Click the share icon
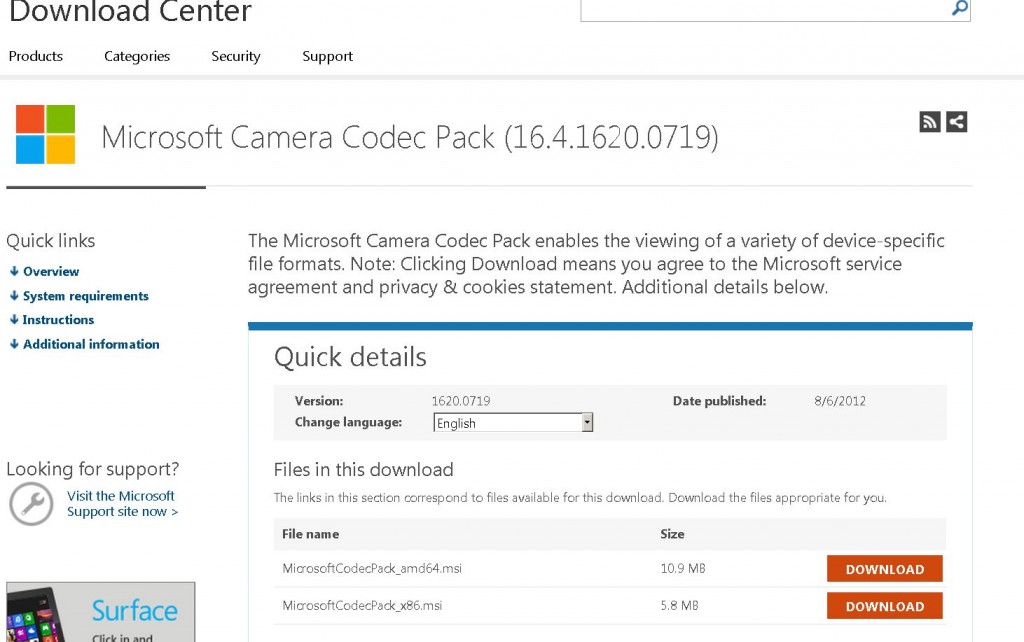Image resolution: width=1024 pixels, height=642 pixels. [x=957, y=121]
